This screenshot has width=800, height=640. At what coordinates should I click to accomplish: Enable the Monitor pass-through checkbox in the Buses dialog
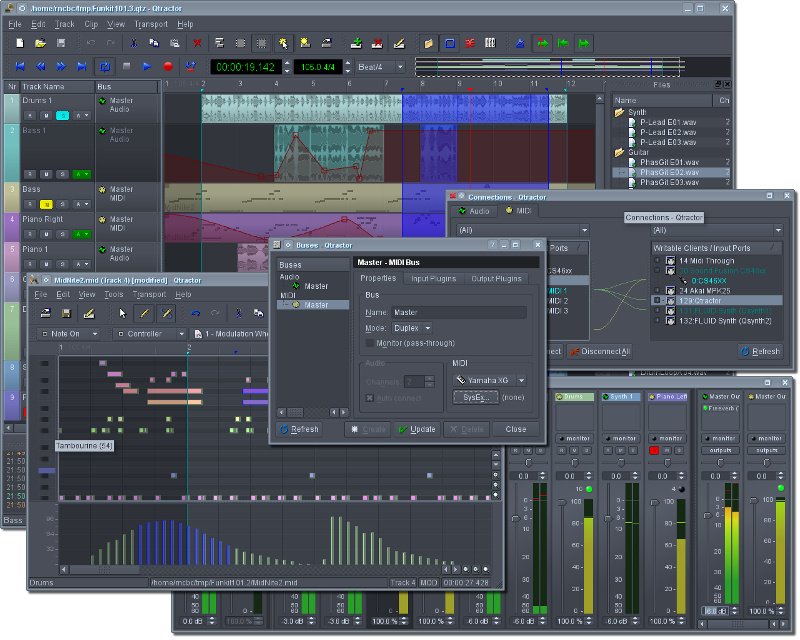[369, 343]
